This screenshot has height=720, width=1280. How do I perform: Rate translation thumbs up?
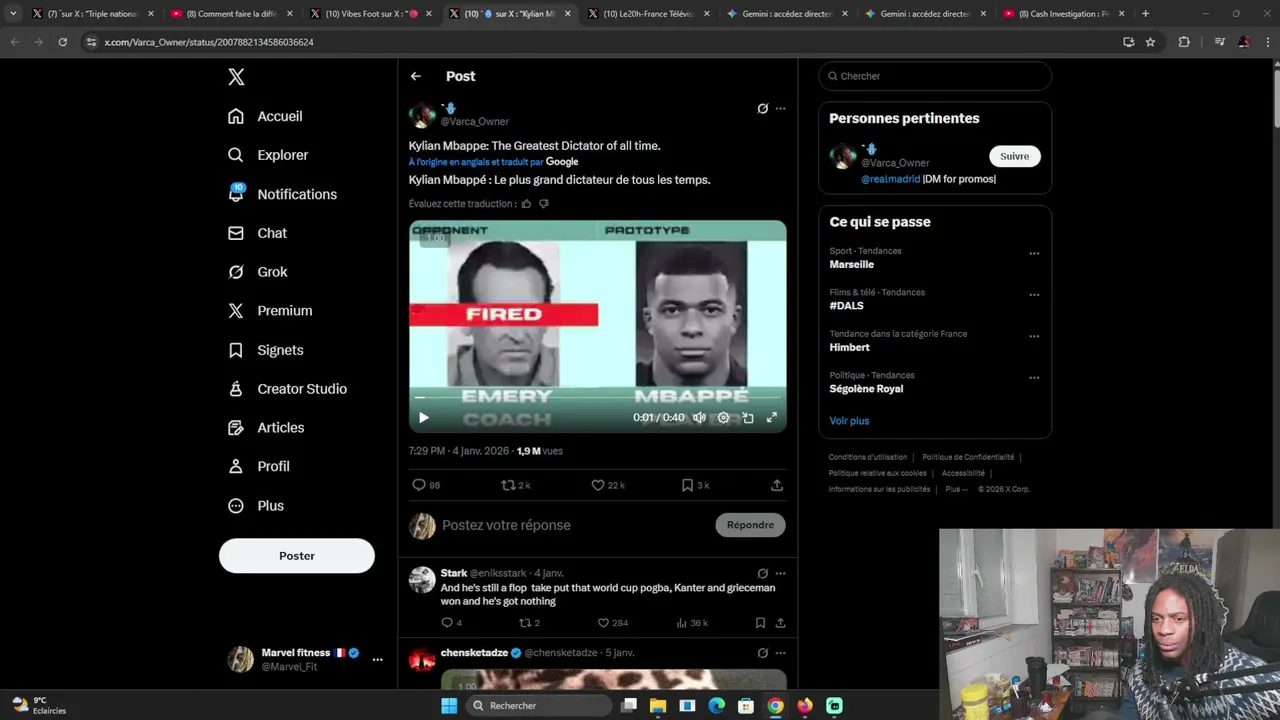click(x=526, y=204)
